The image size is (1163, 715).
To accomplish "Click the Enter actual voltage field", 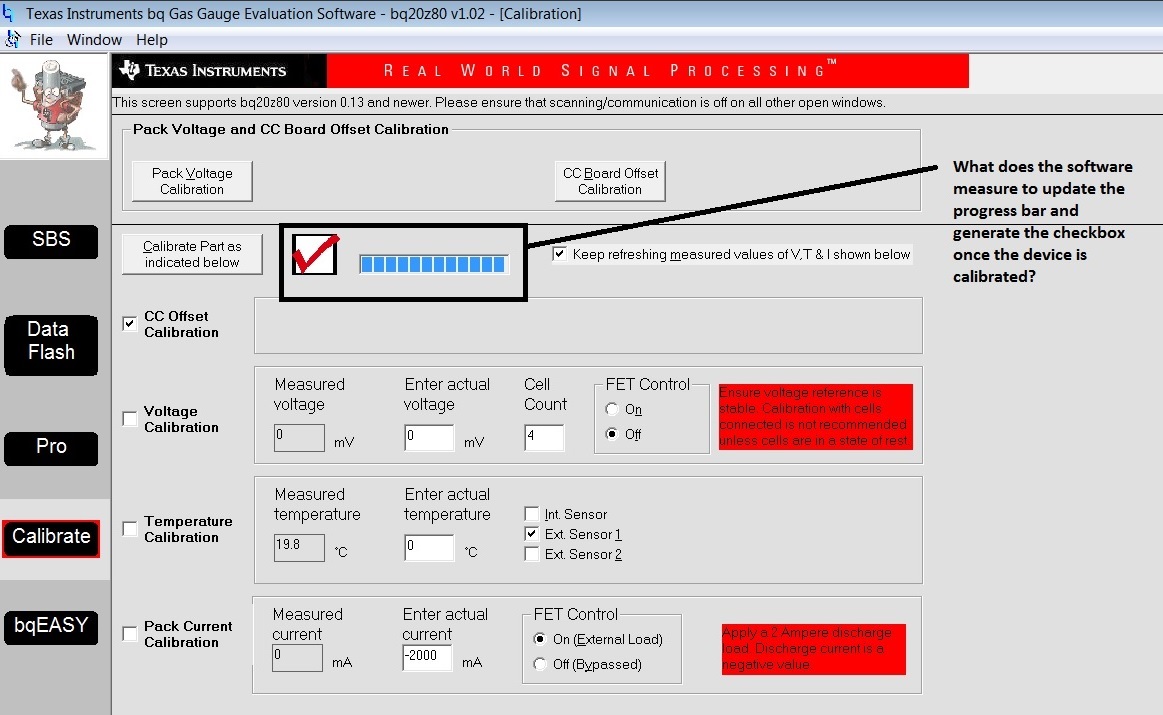I will (429, 438).
